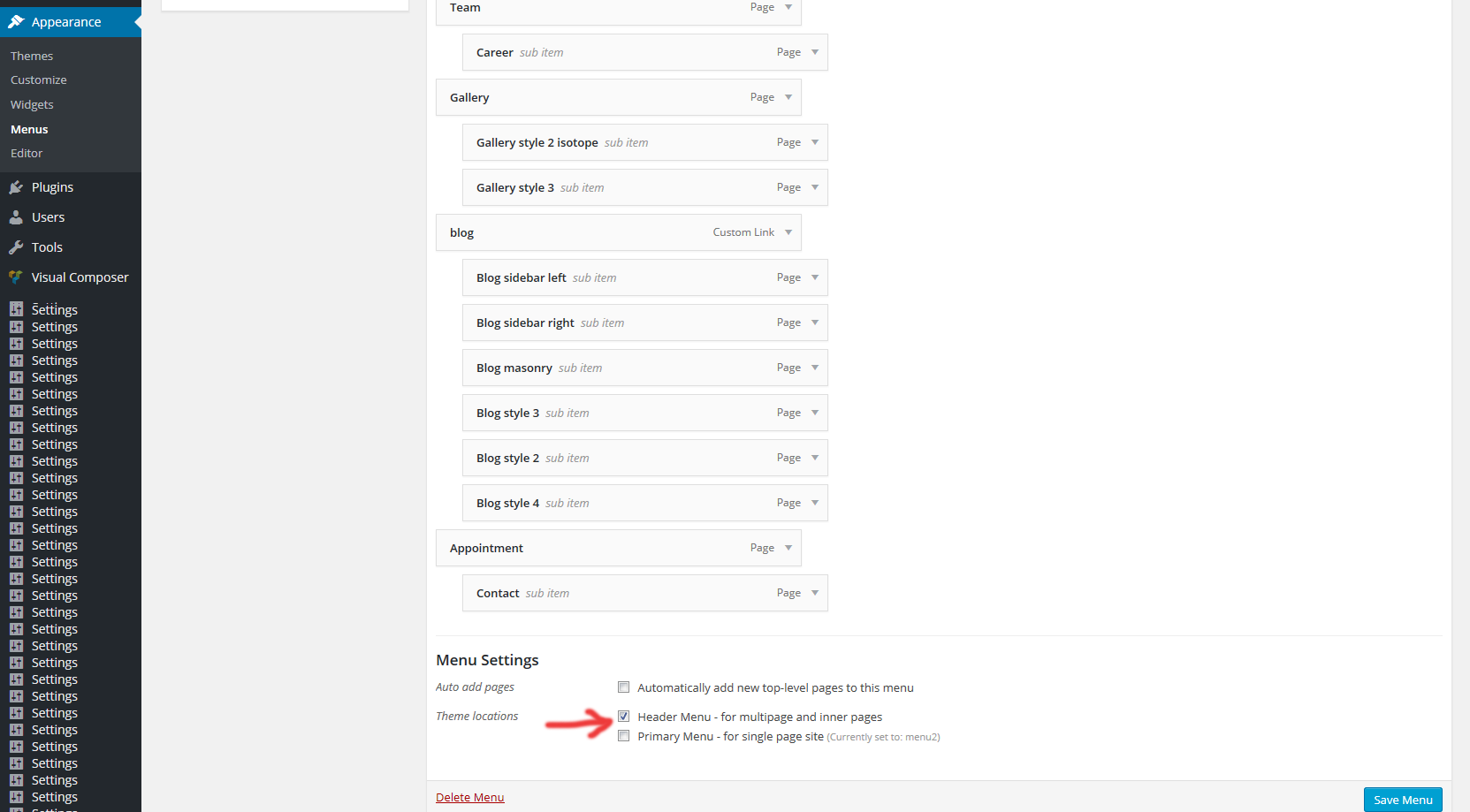Enable automatically add new top-level pages
Screen dimensions: 1470x812
(624, 687)
